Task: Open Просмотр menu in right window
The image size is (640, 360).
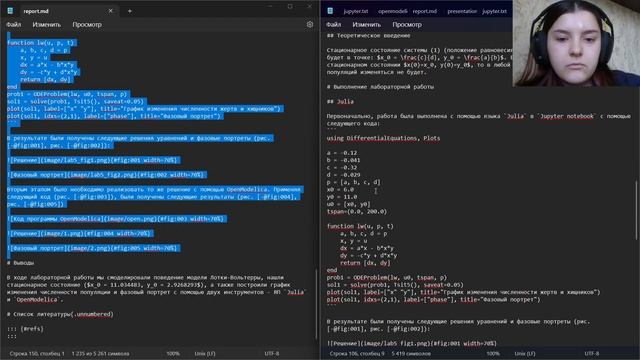Action: (407, 24)
